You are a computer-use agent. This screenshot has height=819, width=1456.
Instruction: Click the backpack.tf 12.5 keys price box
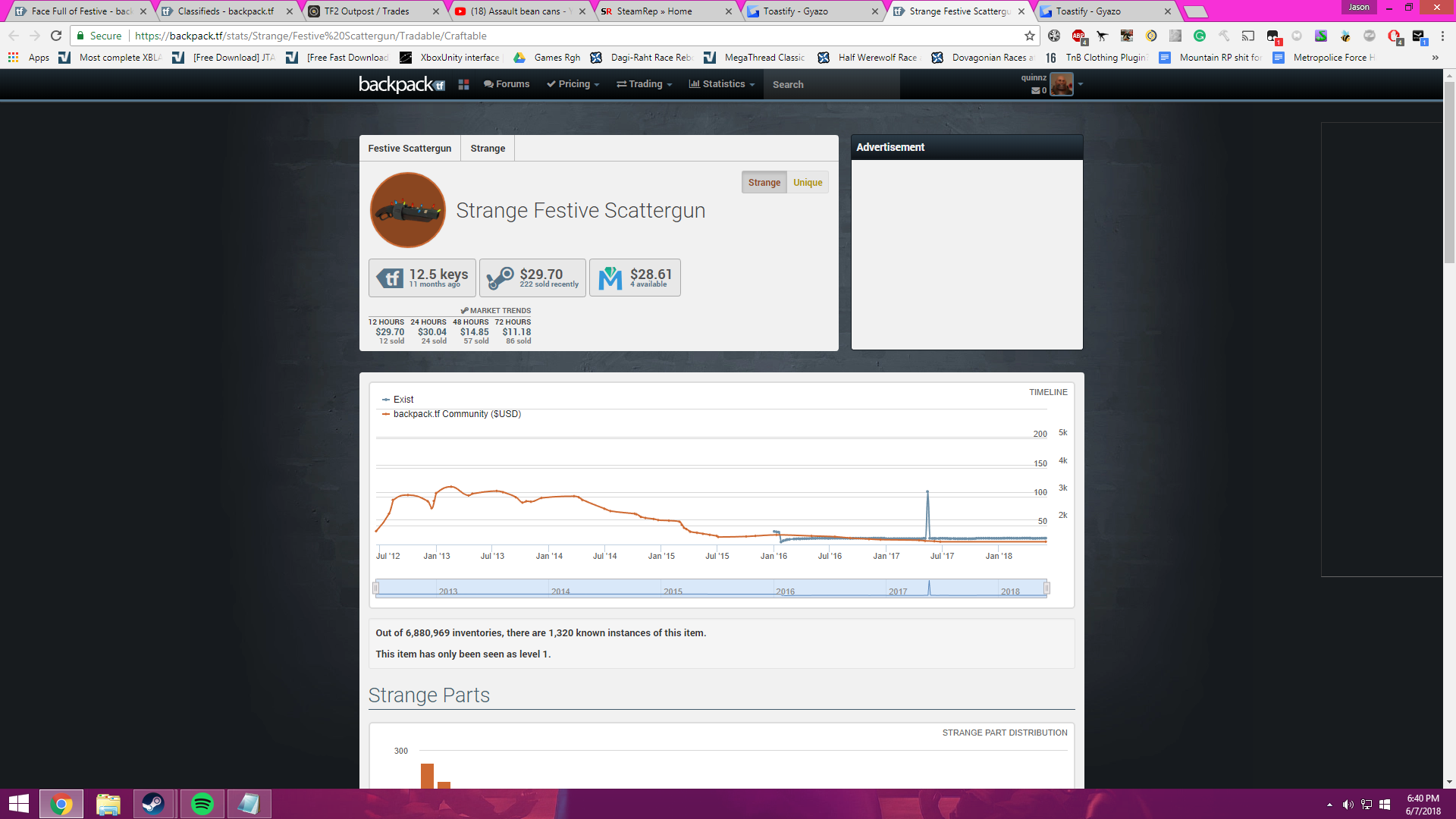[422, 278]
